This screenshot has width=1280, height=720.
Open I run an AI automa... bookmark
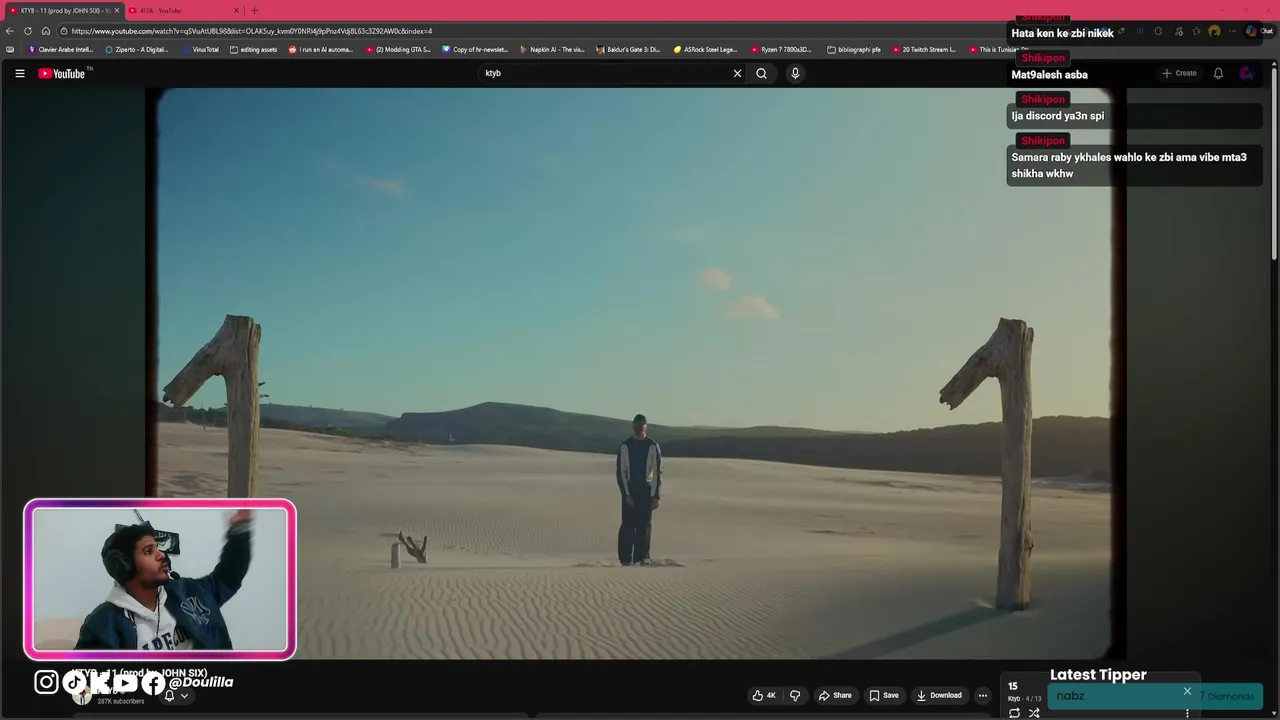321,49
